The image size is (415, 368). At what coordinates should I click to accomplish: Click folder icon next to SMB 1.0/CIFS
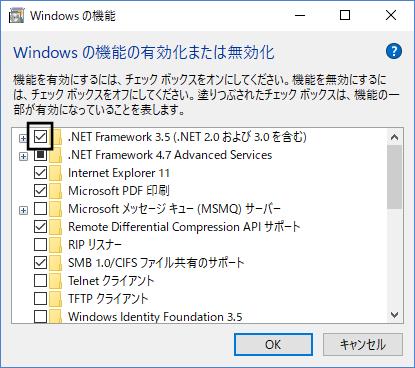point(56,263)
